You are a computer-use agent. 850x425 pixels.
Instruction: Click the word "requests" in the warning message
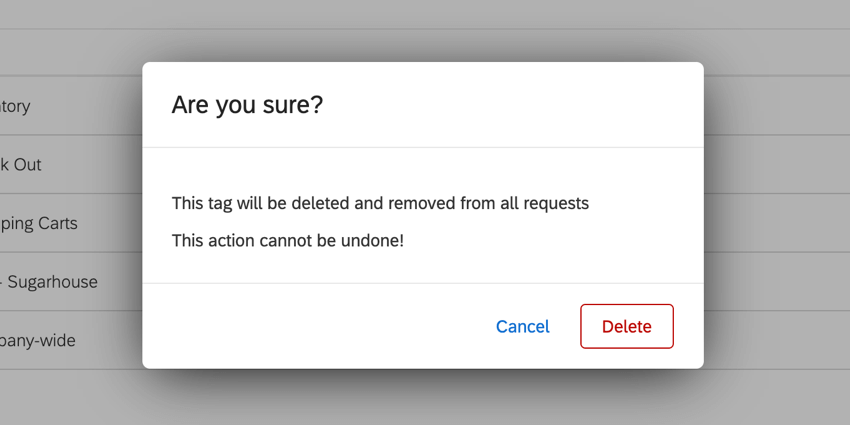point(555,204)
